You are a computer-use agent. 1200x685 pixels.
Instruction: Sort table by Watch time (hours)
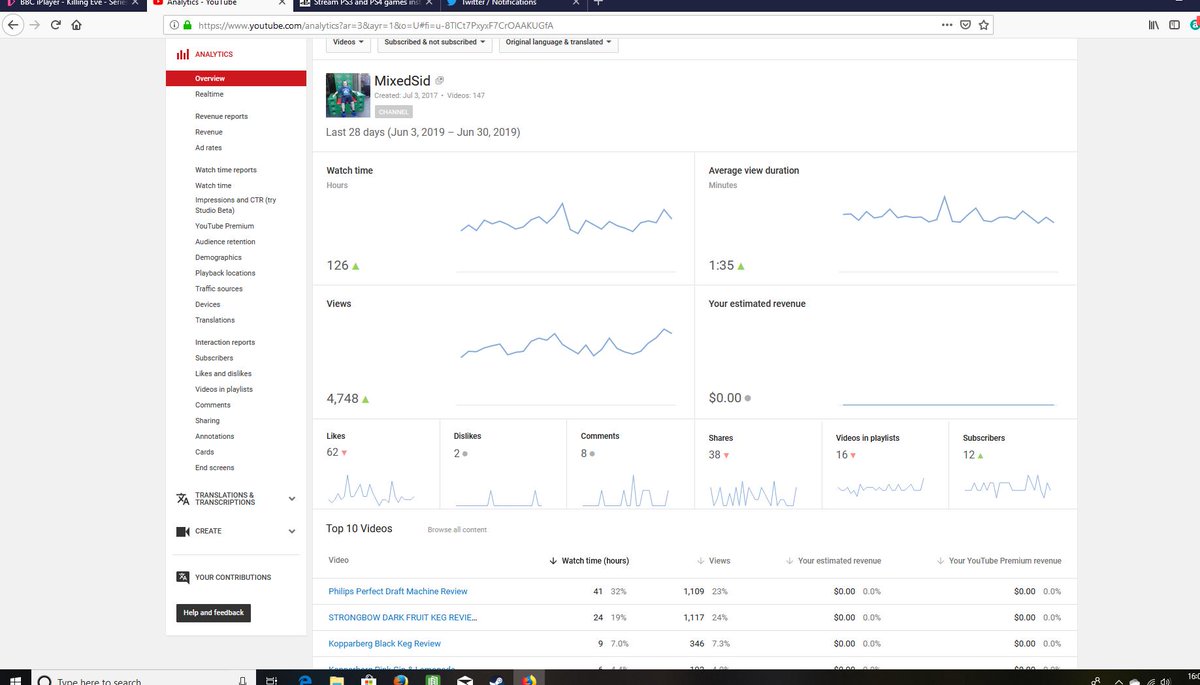[x=590, y=561]
